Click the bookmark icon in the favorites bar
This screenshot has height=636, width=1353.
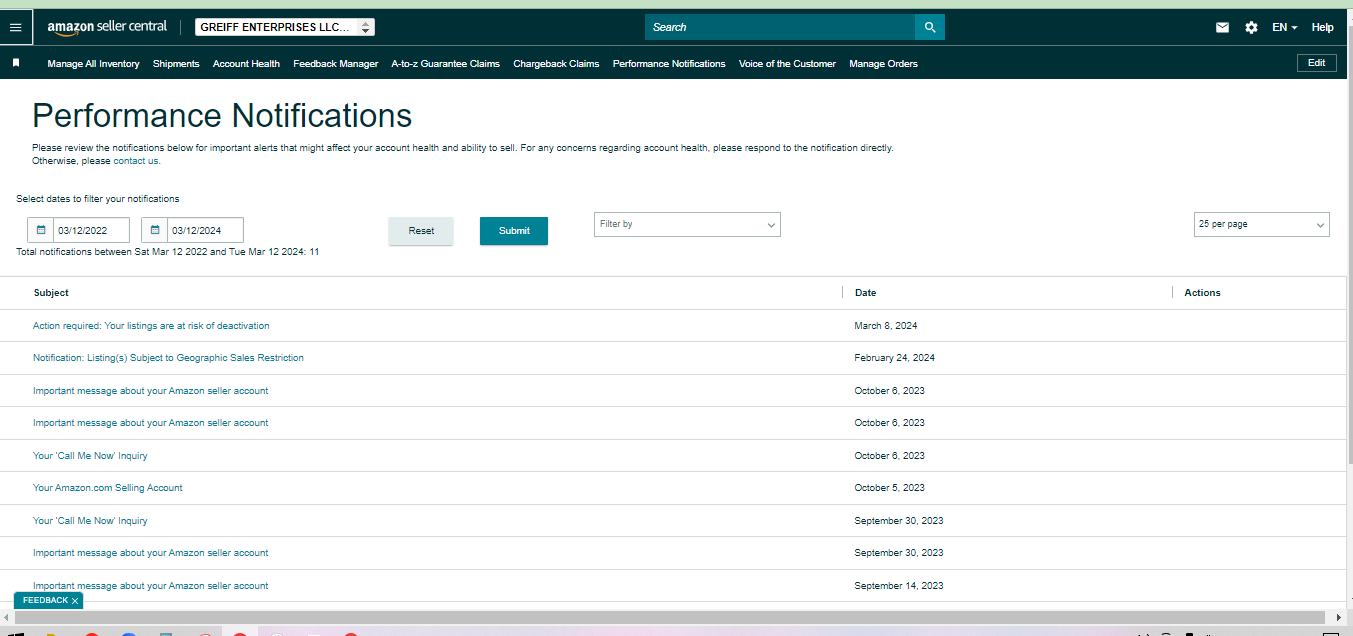click(x=16, y=63)
